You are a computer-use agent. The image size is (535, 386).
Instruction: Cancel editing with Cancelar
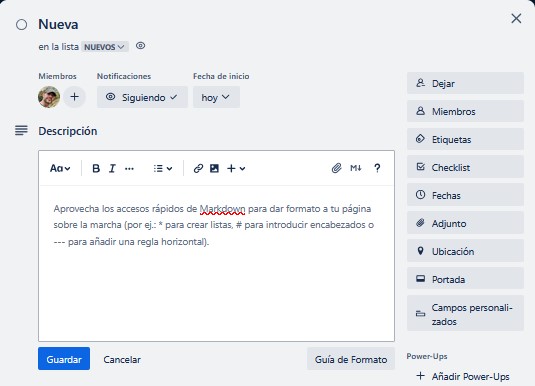[x=122, y=359]
